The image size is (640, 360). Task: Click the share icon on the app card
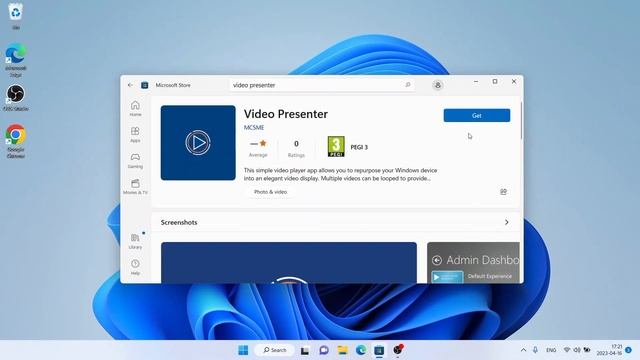(x=503, y=191)
